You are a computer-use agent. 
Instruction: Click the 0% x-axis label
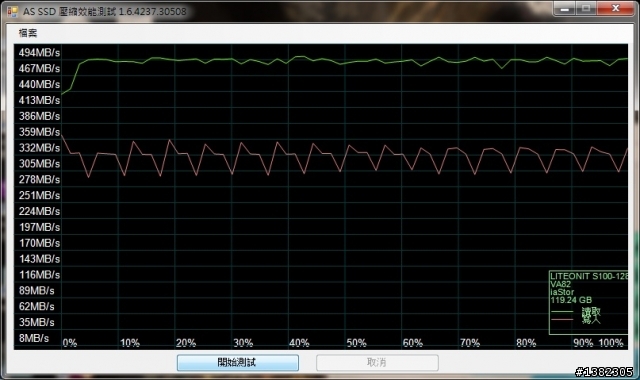[x=70, y=343]
